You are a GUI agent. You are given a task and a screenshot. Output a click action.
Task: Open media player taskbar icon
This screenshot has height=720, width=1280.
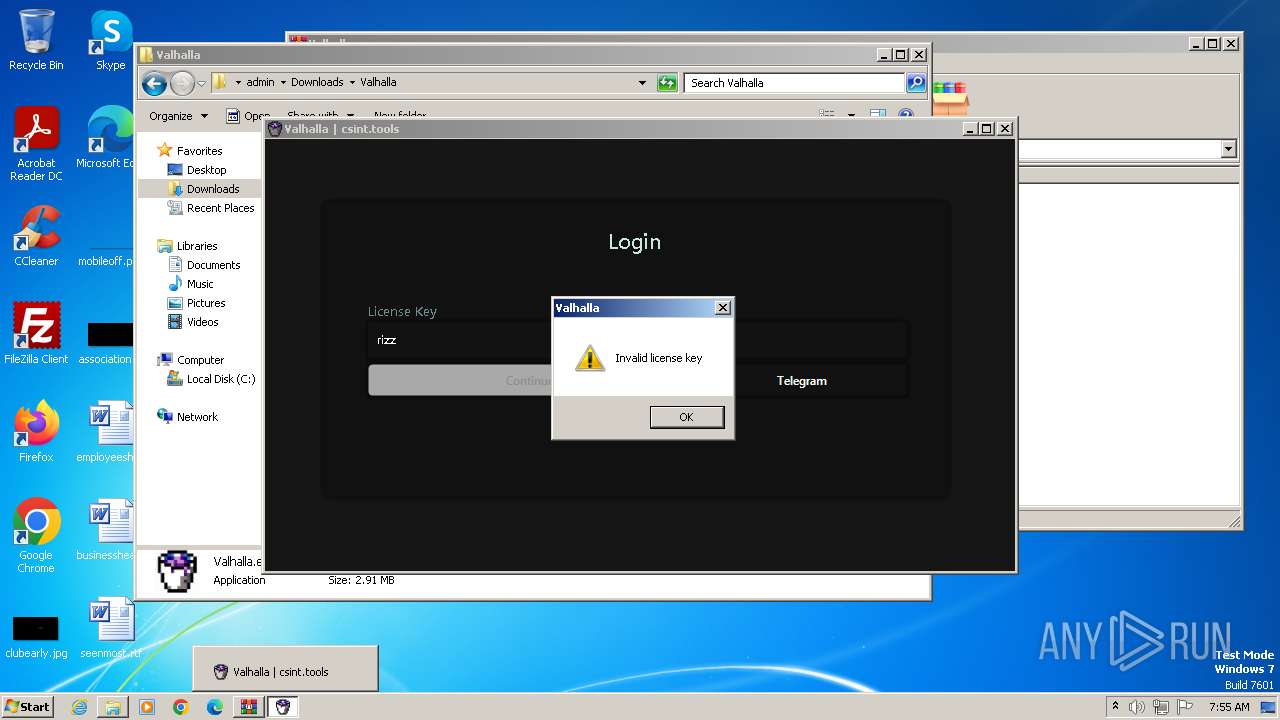pyautogui.click(x=147, y=707)
